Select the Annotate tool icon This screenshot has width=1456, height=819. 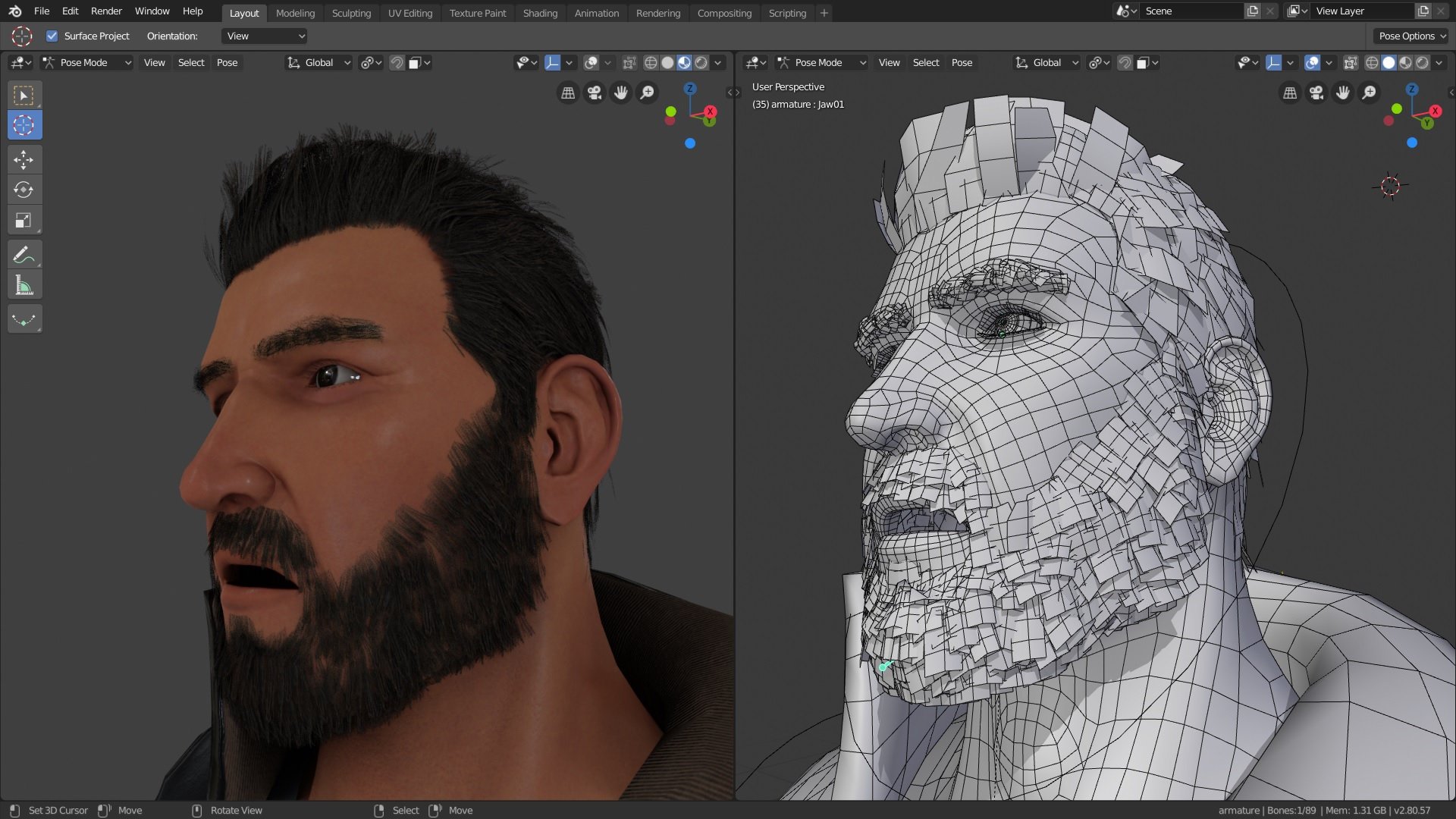[24, 254]
